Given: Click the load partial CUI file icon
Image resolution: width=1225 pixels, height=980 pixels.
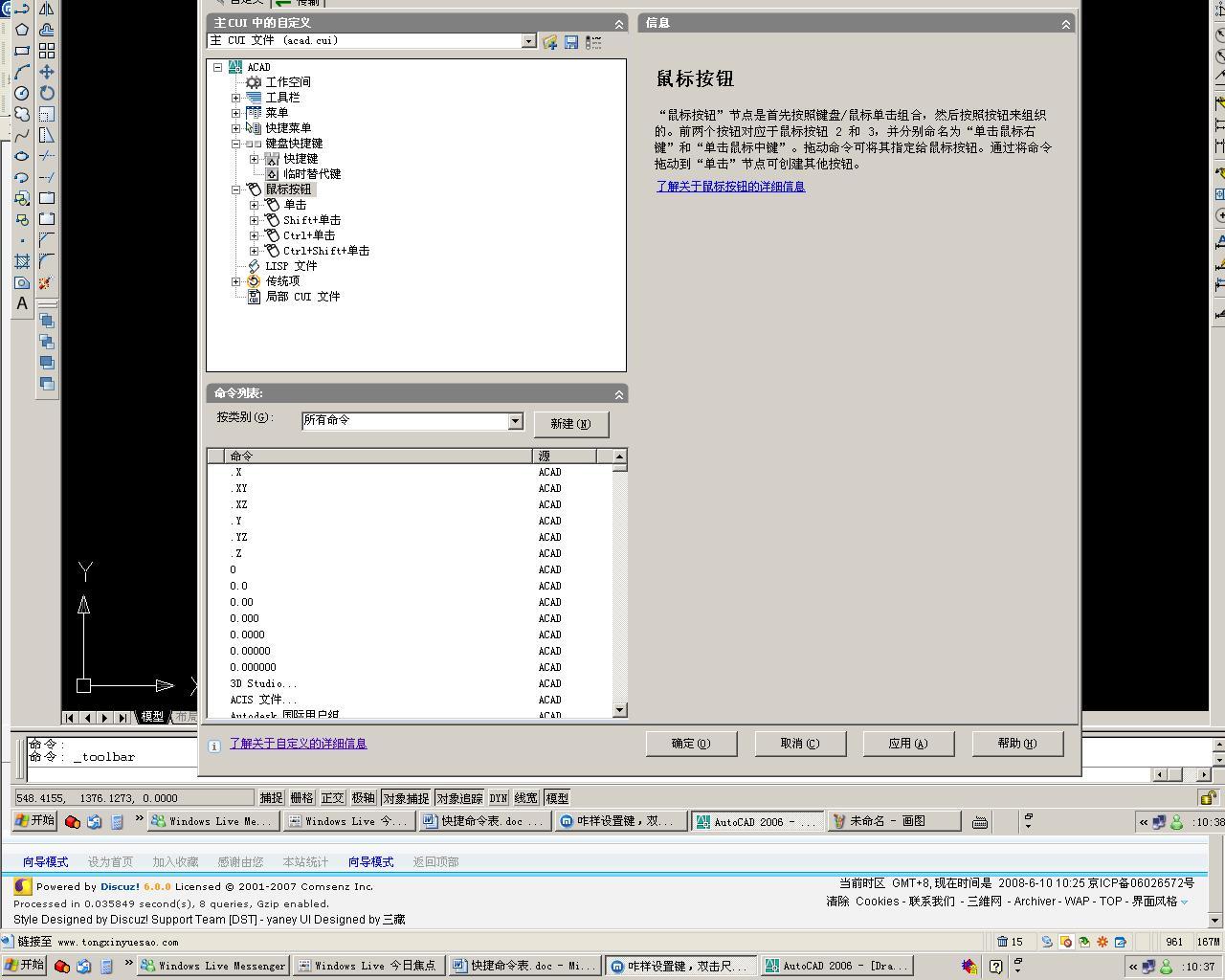Looking at the screenshot, I should 549,42.
